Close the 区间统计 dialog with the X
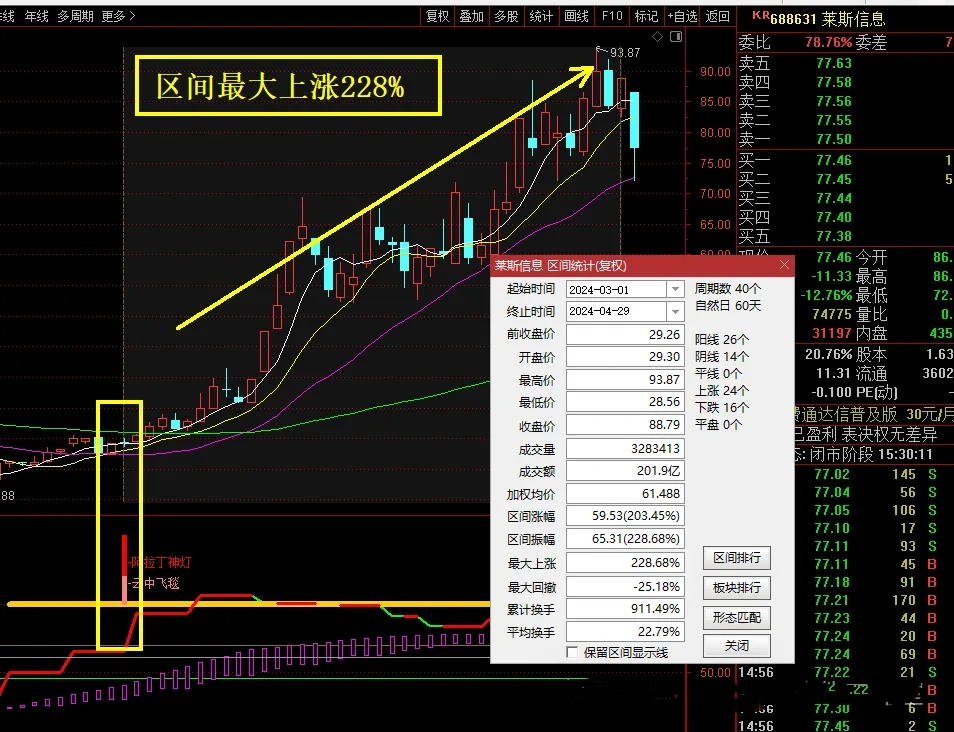 pyautogui.click(x=784, y=266)
